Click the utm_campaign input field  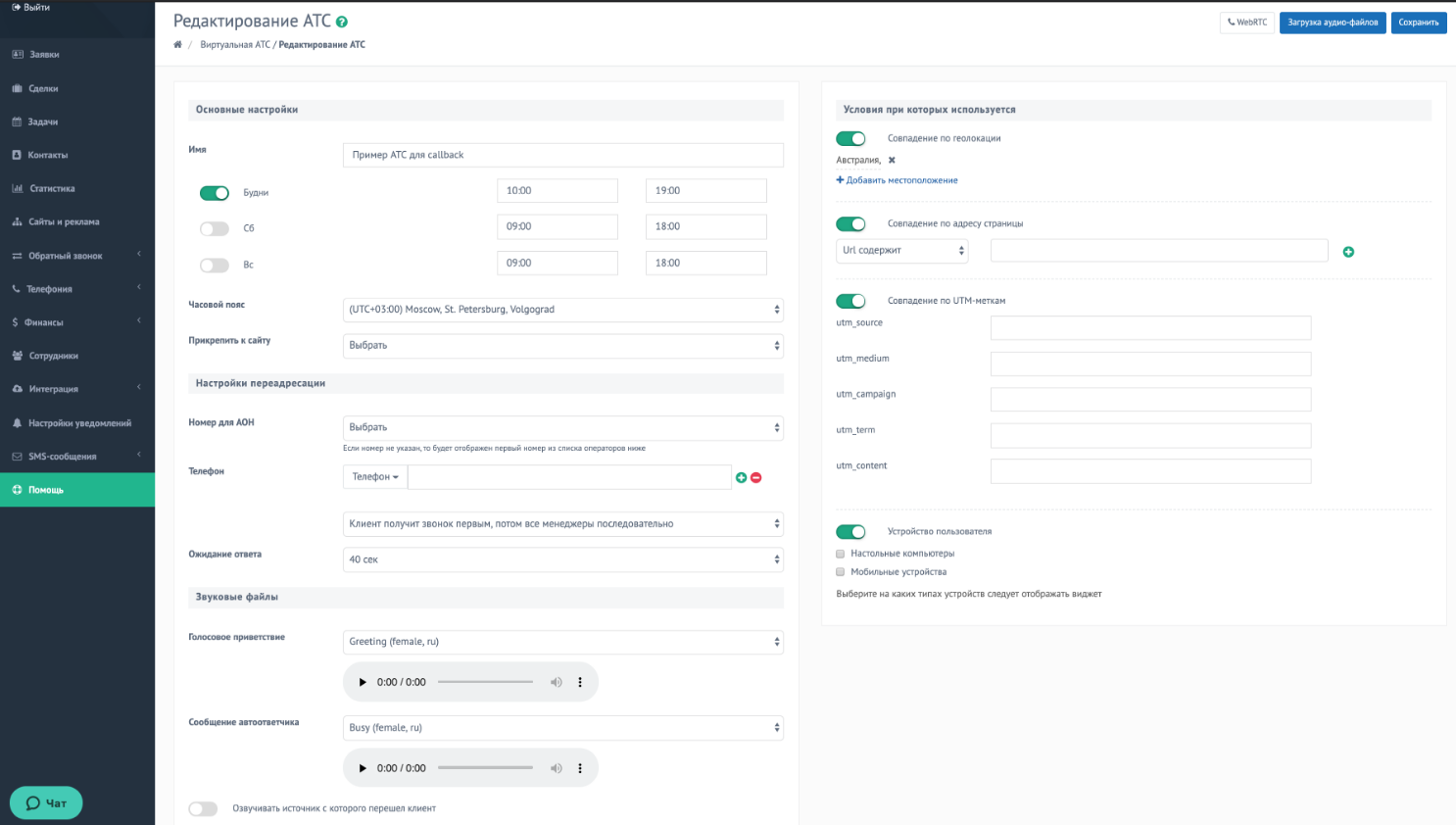1150,400
